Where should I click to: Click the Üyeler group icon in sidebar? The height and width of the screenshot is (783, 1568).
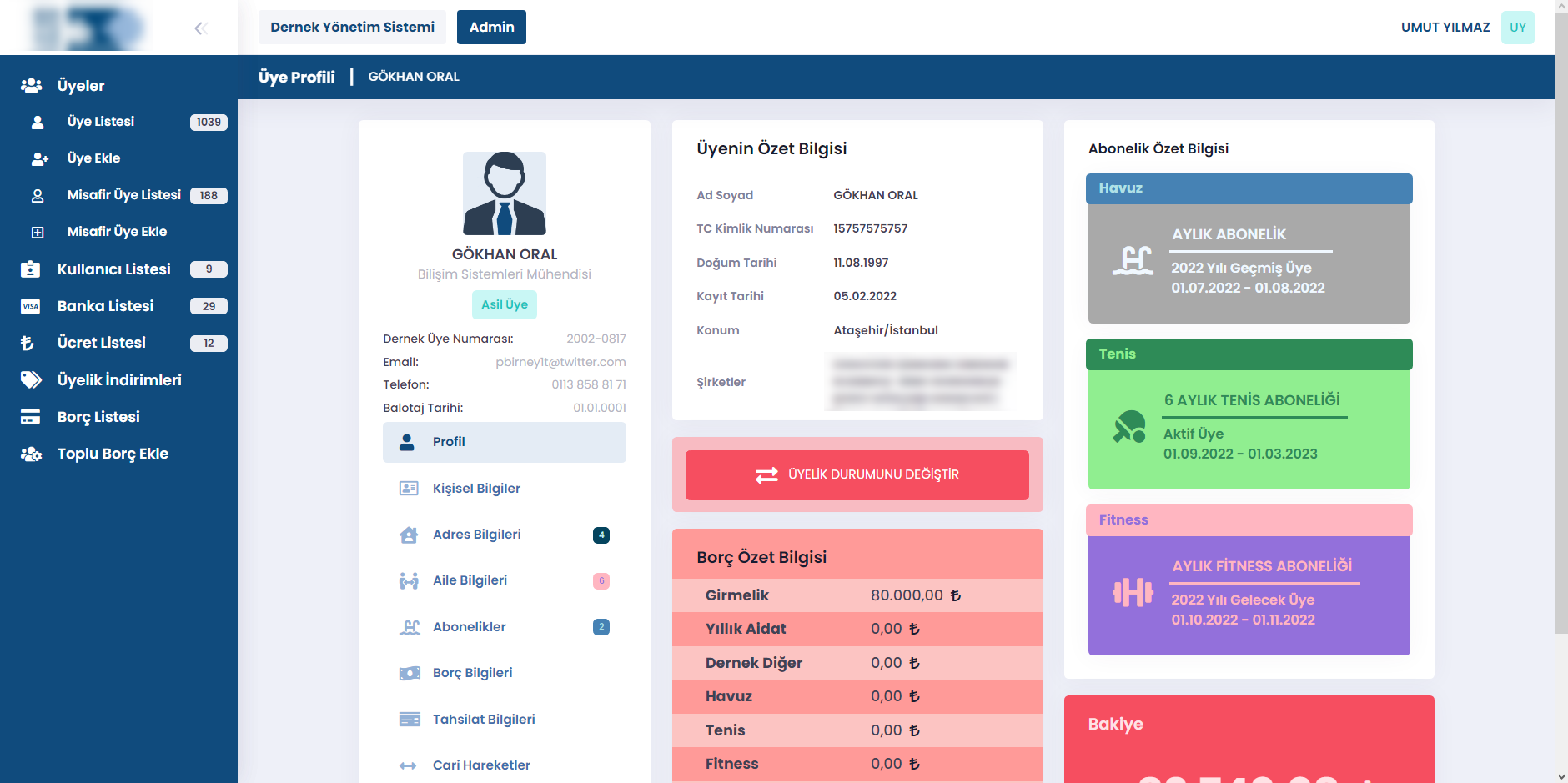[x=32, y=86]
